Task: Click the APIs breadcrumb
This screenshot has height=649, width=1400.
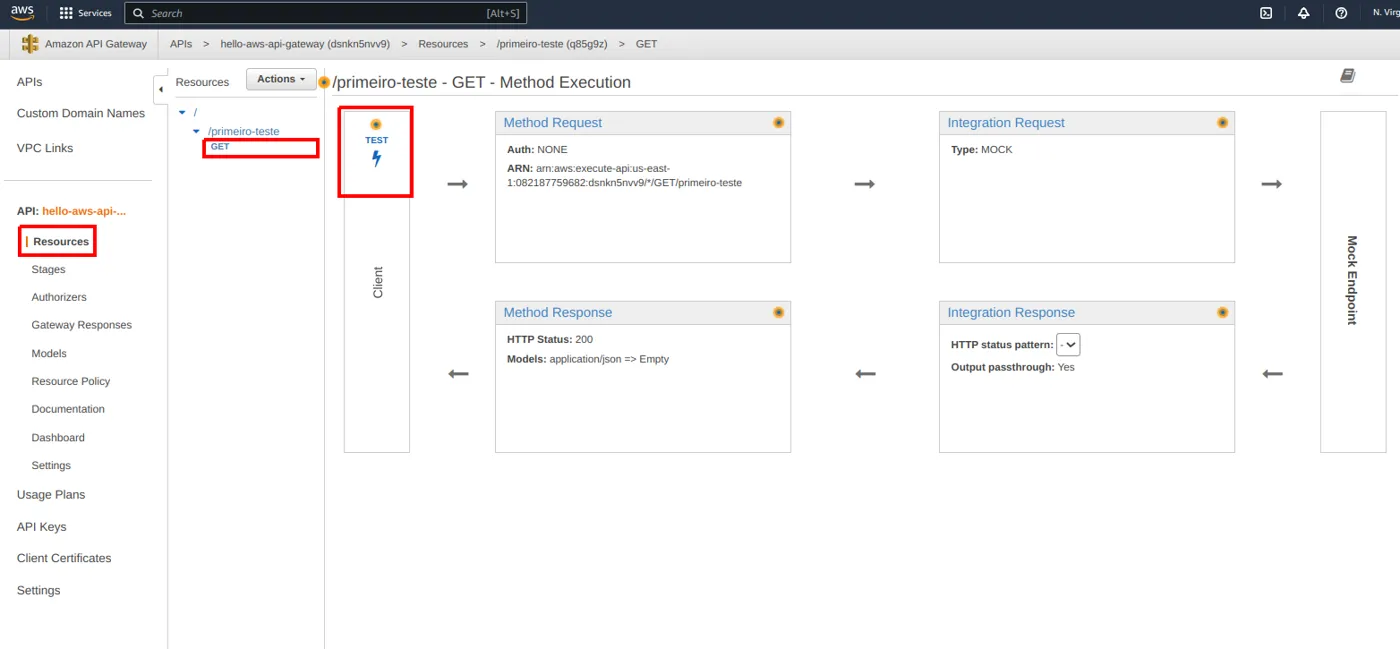Action: (x=181, y=44)
